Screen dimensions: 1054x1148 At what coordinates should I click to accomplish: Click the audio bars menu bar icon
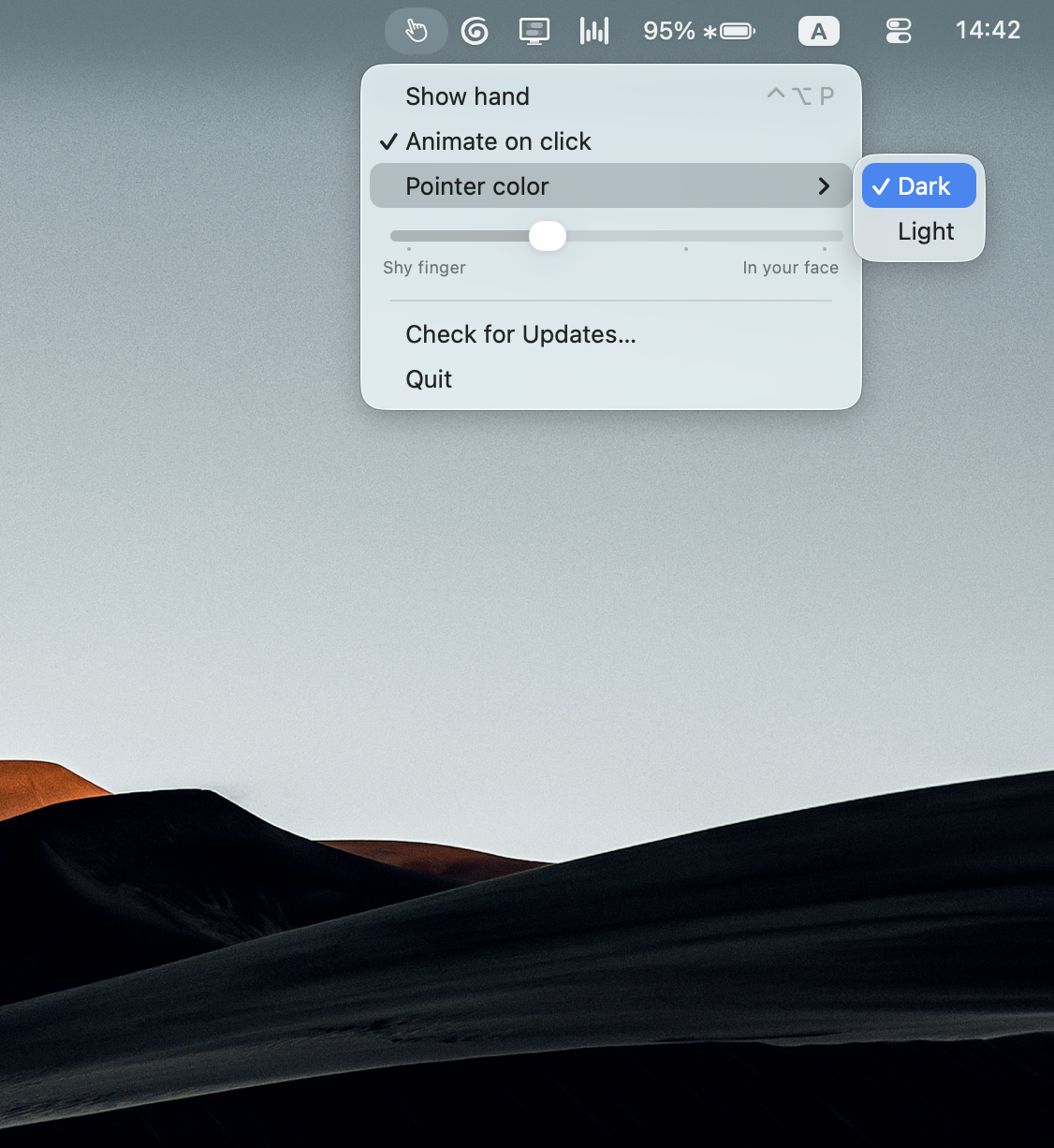tap(594, 32)
